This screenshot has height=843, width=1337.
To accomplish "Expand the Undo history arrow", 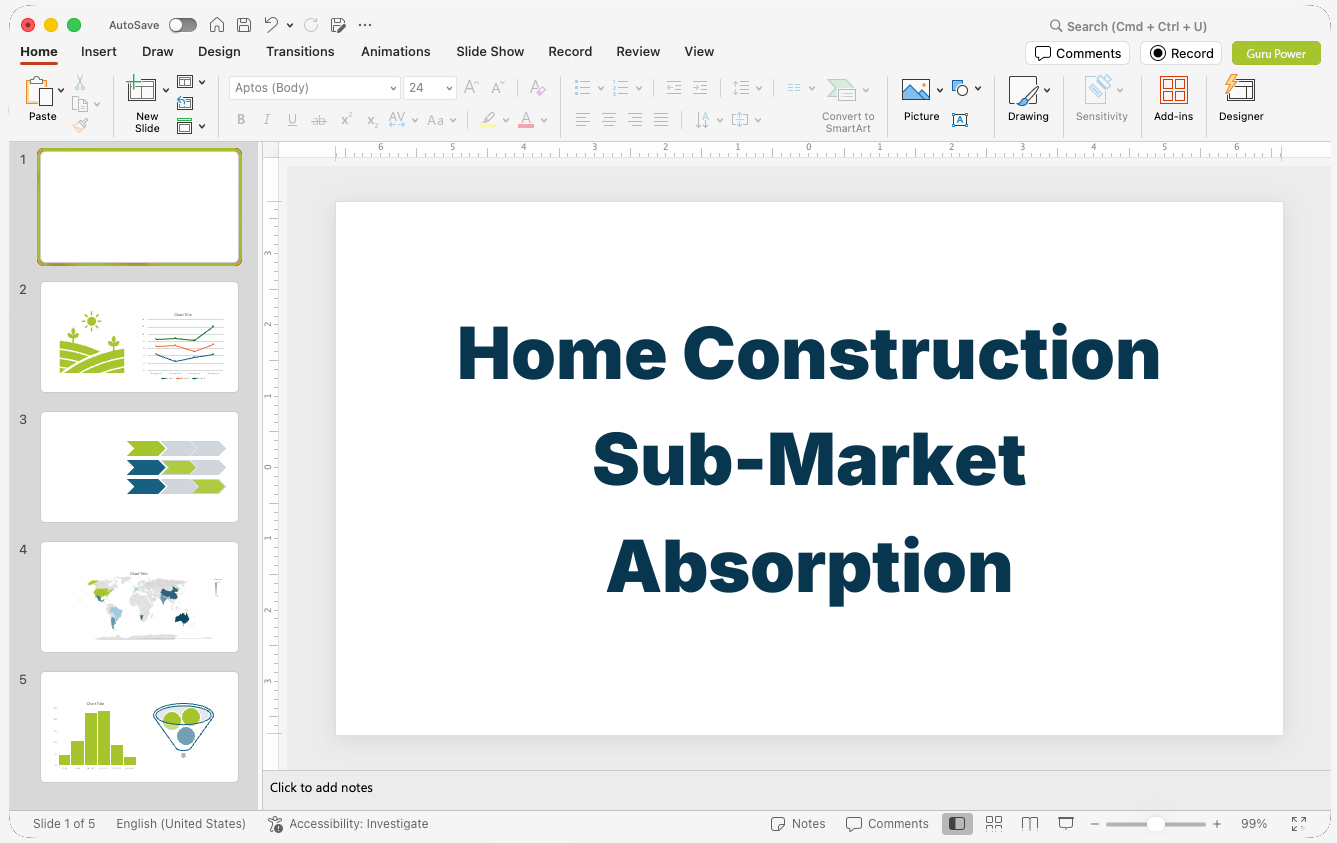I will 290,25.
